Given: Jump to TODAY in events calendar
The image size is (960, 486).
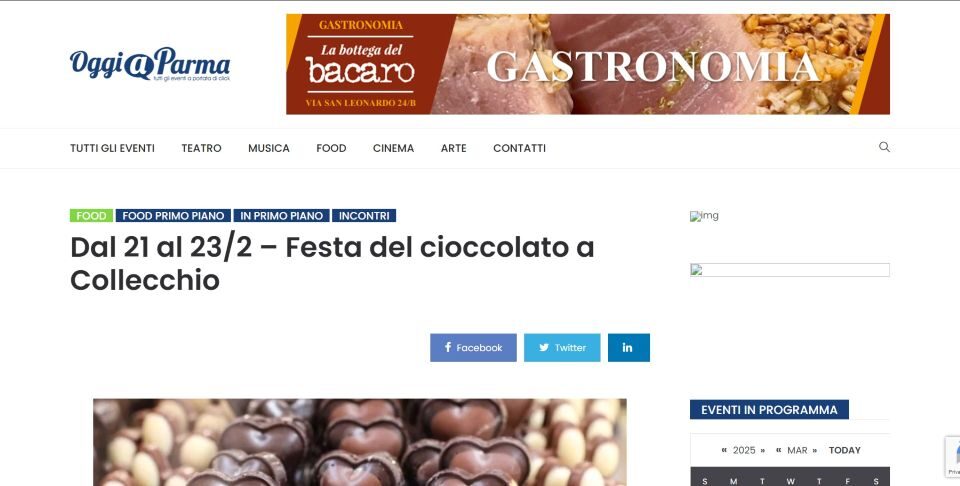Looking at the screenshot, I should (844, 450).
